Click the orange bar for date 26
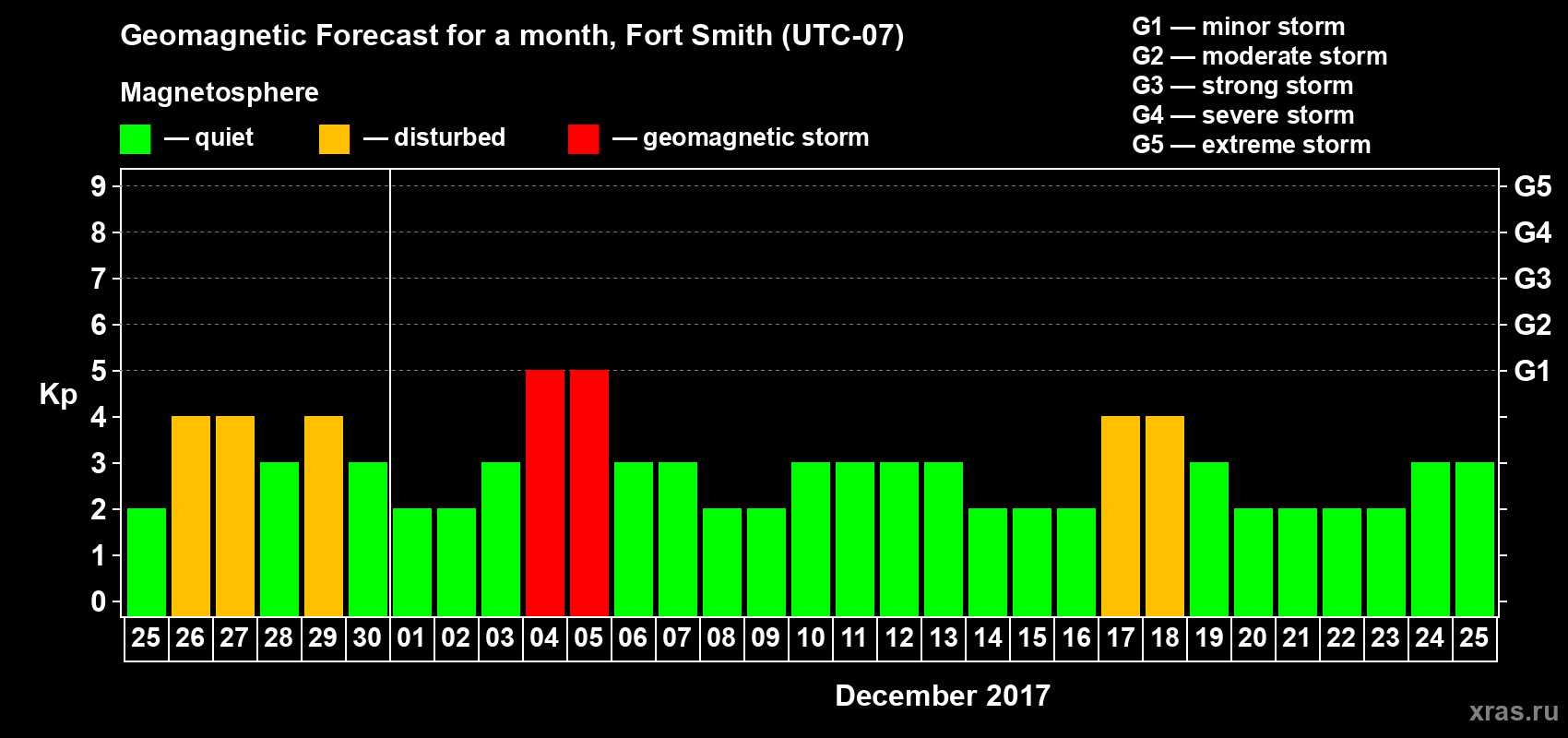Viewport: 1568px width, 738px height. tap(191, 516)
